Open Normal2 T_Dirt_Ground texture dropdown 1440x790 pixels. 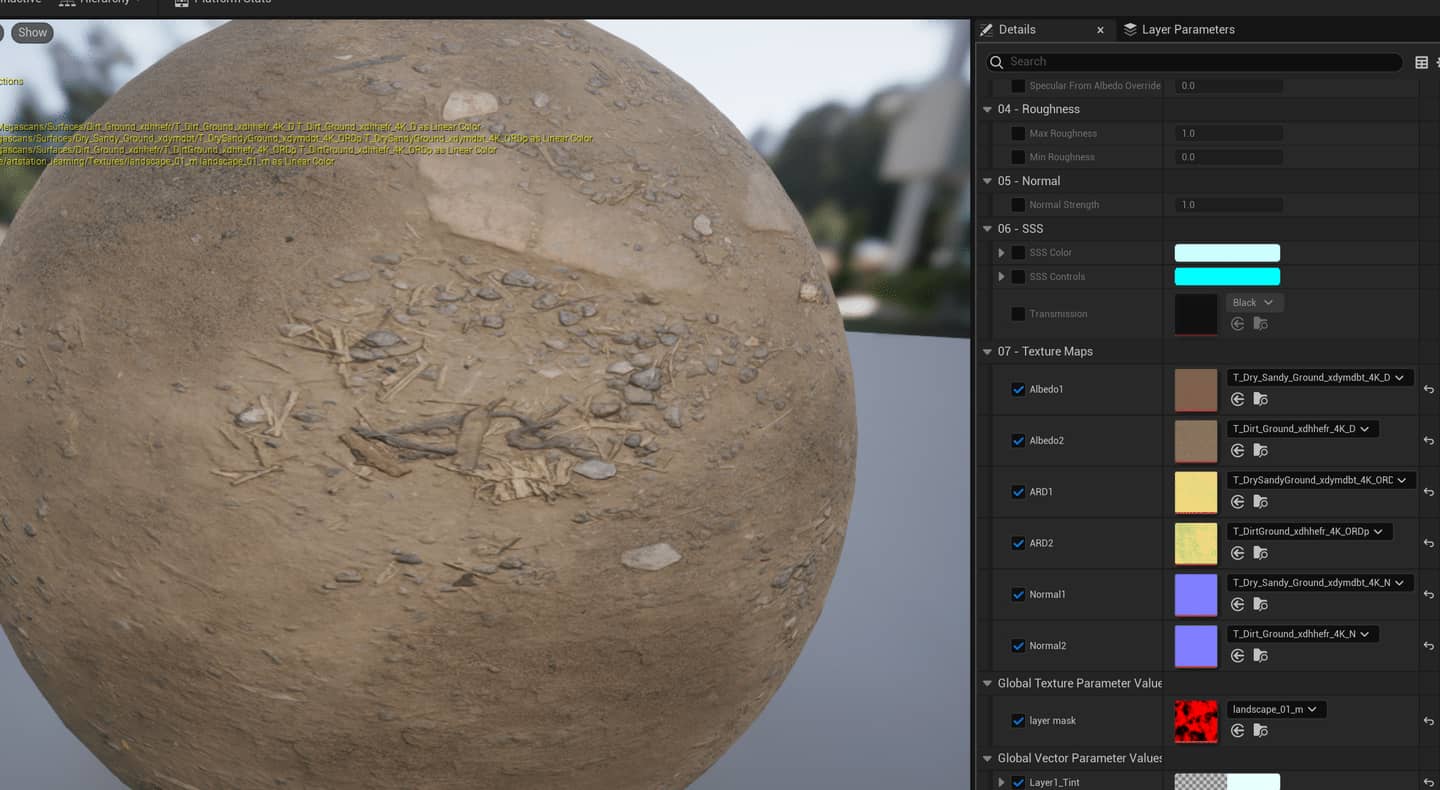(x=1303, y=634)
